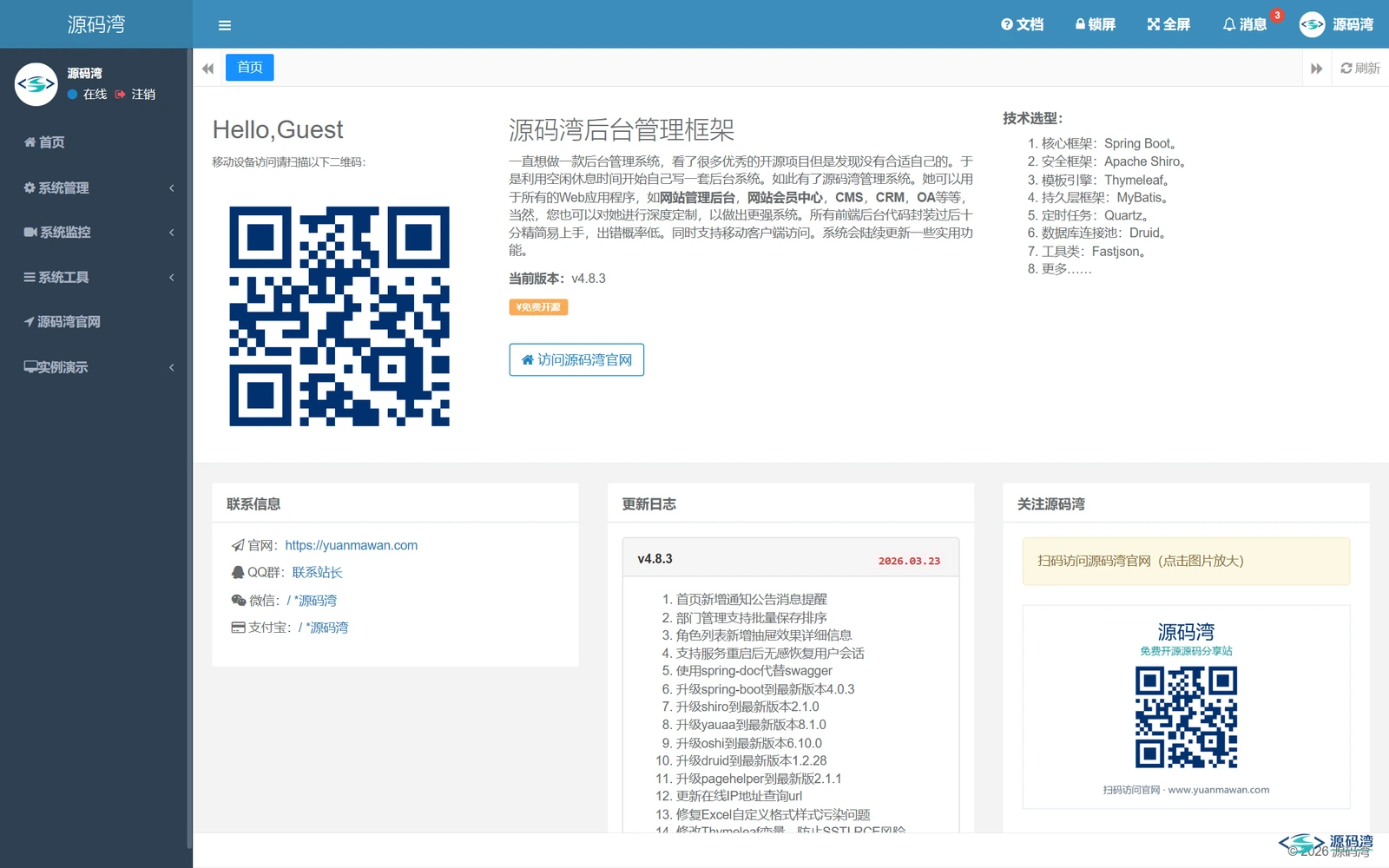1389x868 pixels.
Task: Click the red notification count badge
Action: click(1277, 15)
